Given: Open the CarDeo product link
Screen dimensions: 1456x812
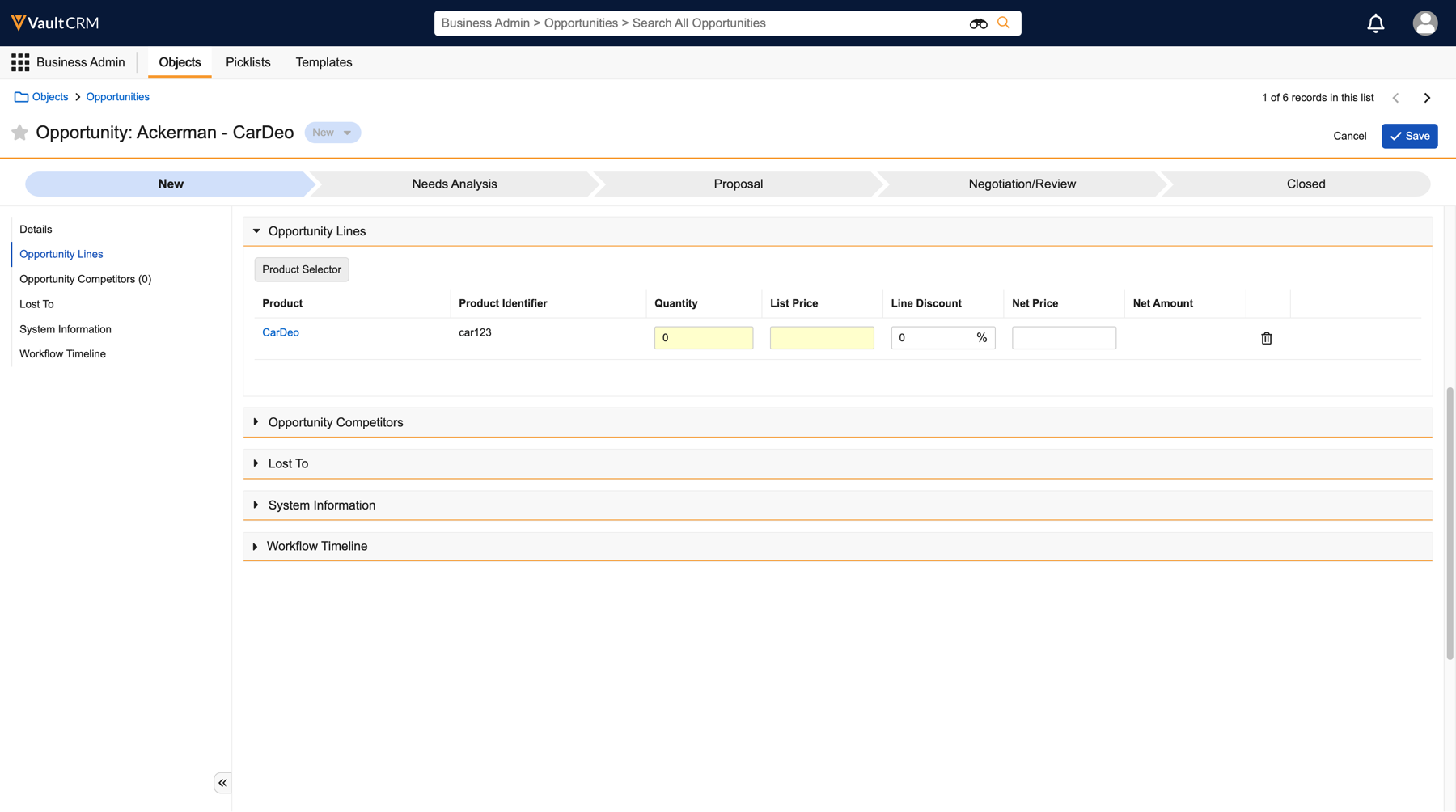Looking at the screenshot, I should (281, 332).
